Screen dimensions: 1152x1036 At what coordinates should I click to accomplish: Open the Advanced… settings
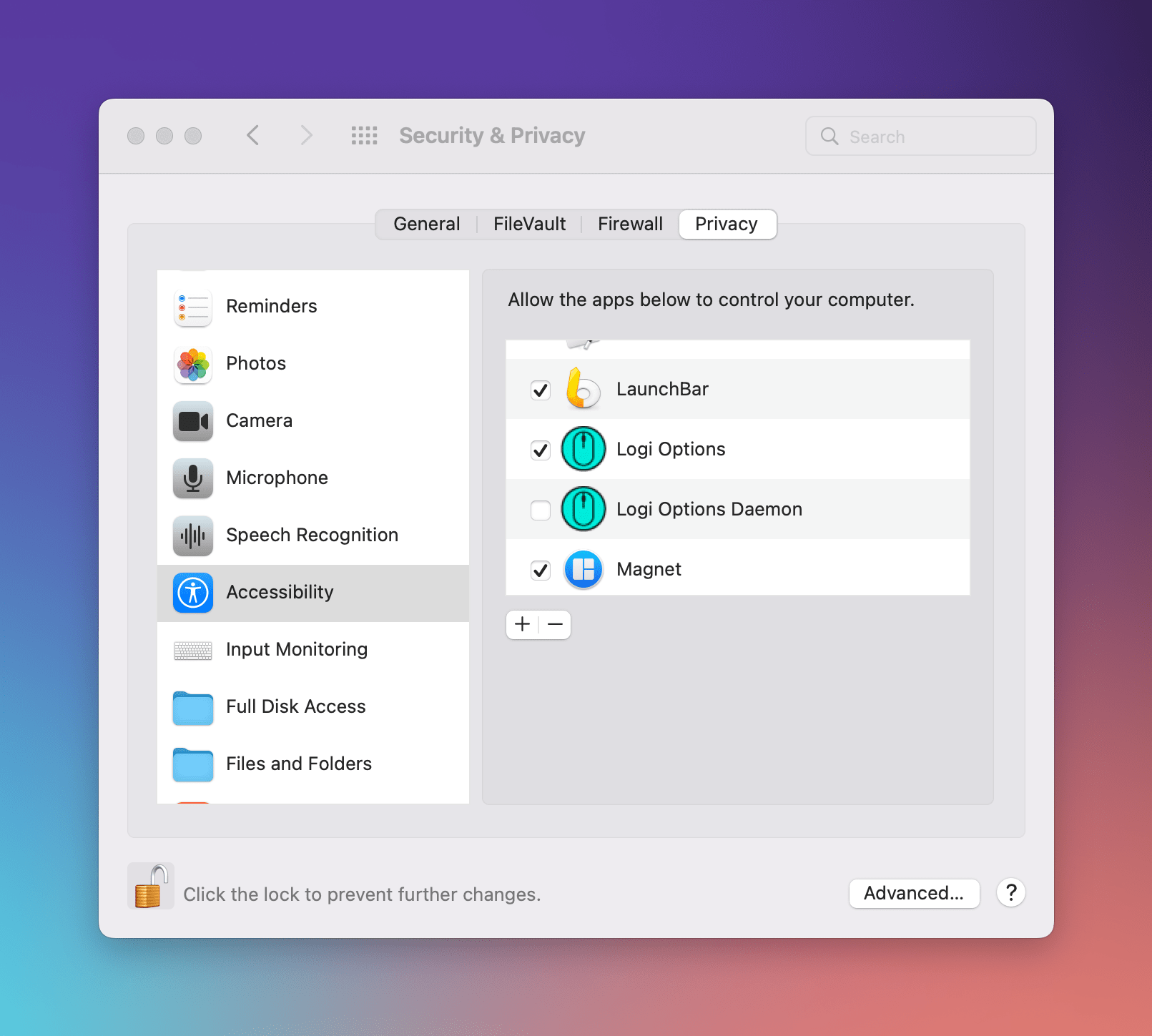tap(914, 893)
